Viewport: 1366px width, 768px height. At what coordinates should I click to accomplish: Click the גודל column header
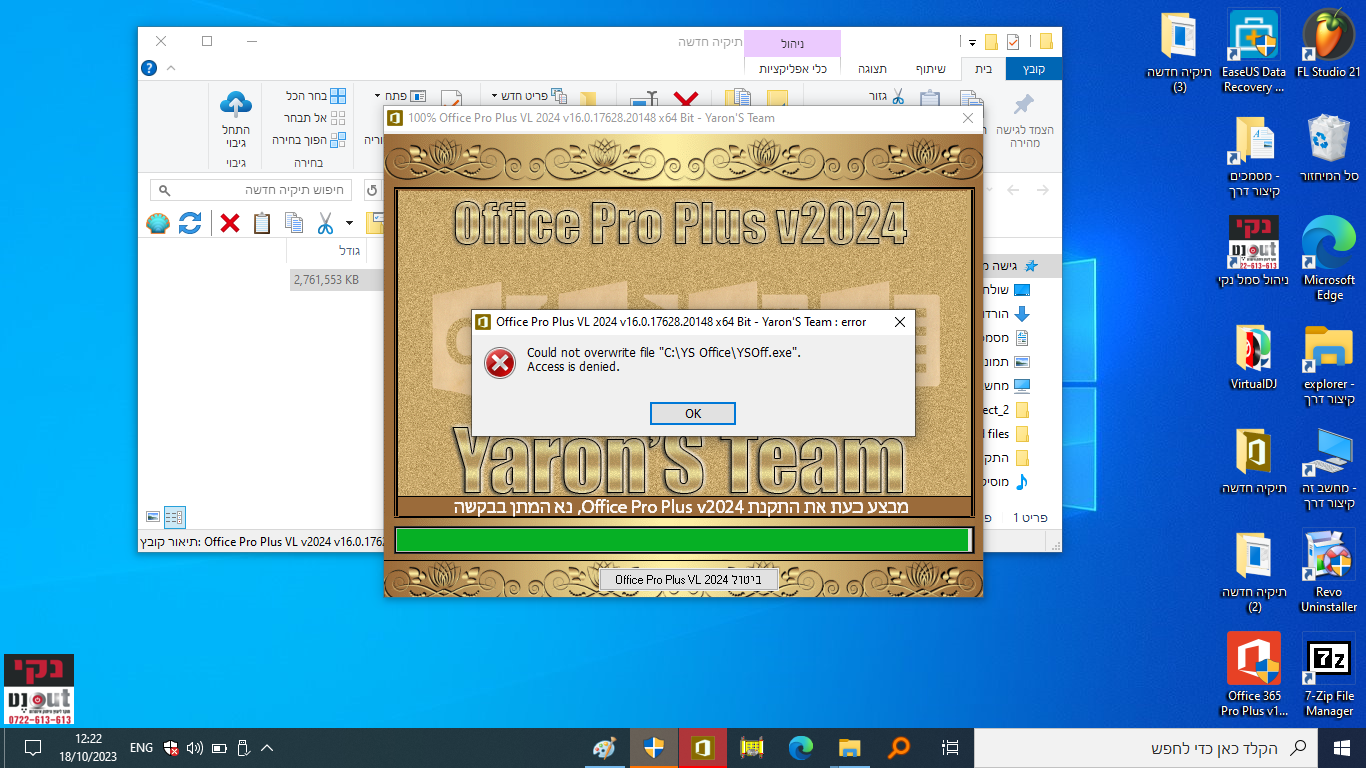coord(327,251)
